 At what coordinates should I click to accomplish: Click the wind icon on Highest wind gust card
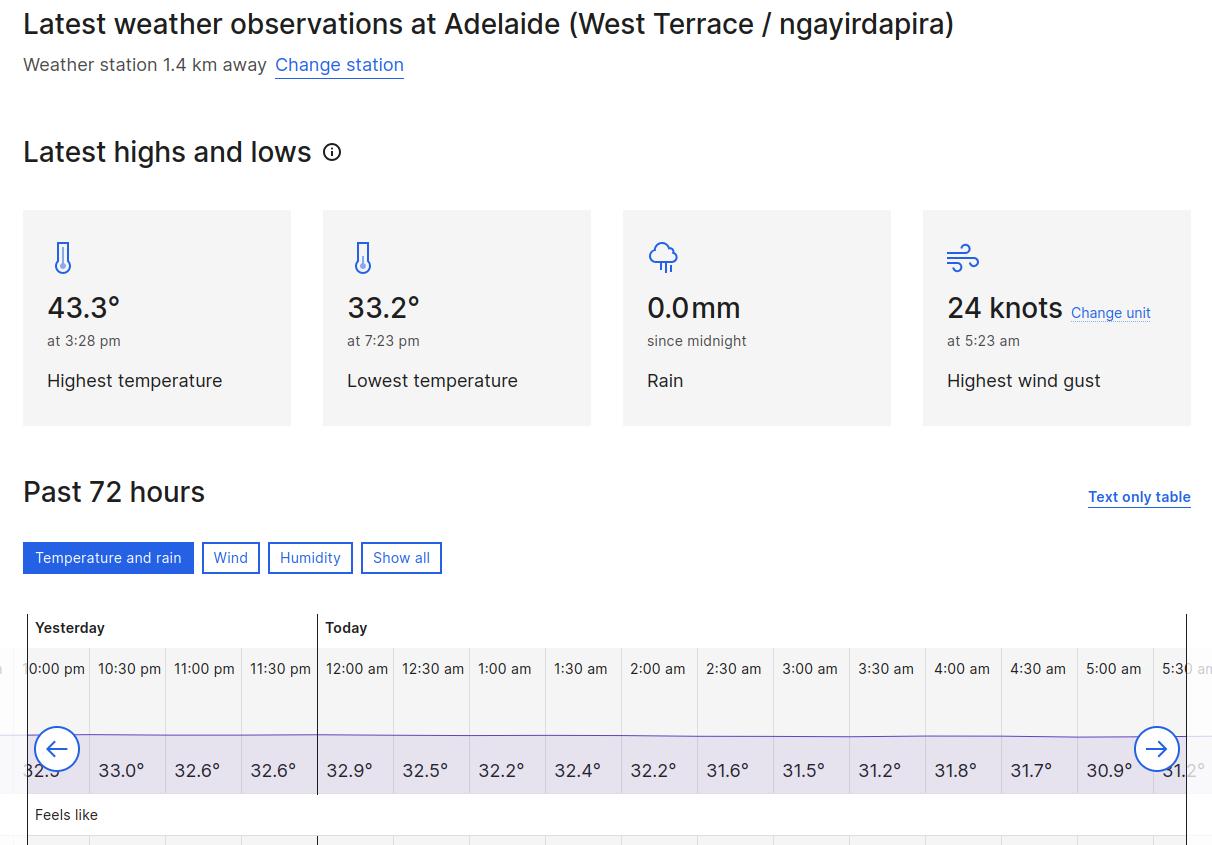click(x=963, y=259)
